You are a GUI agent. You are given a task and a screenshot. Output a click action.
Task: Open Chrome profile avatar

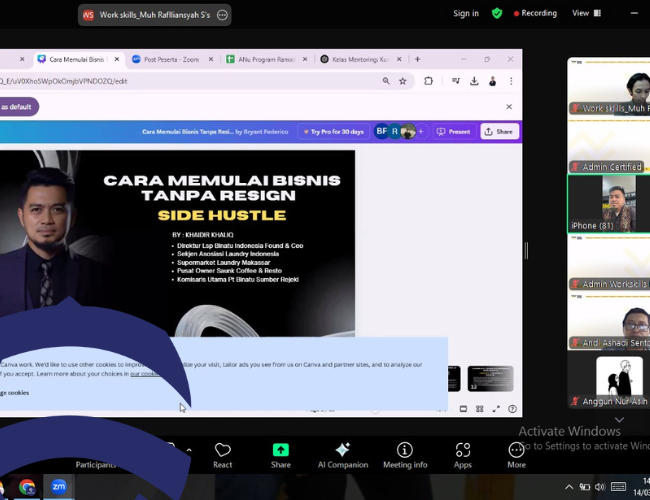[492, 81]
